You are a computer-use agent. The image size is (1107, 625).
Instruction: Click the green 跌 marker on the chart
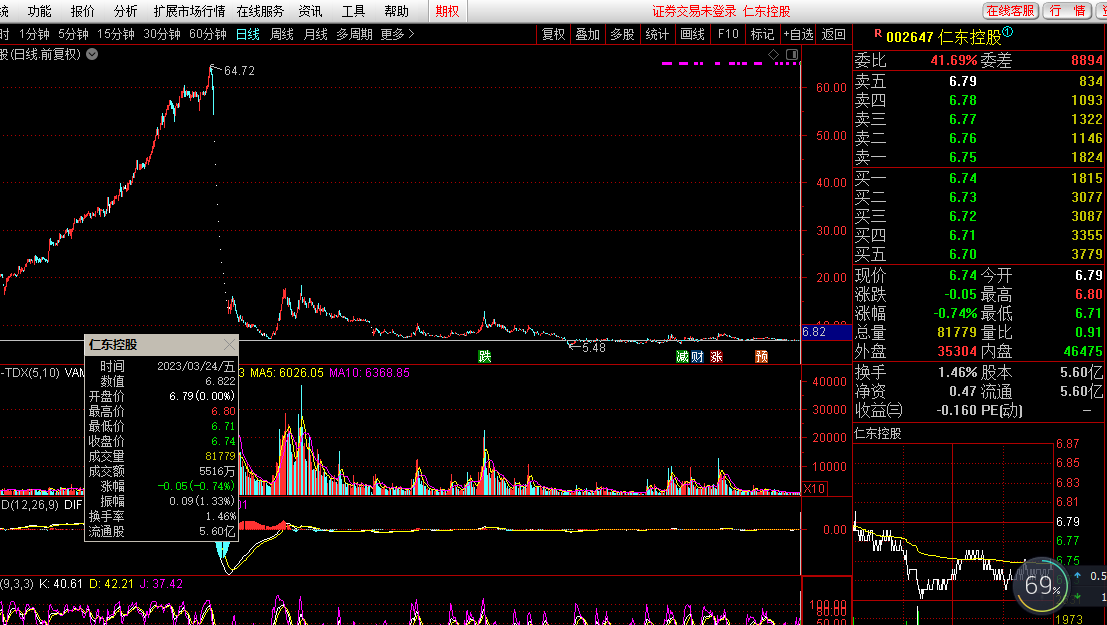pos(485,356)
